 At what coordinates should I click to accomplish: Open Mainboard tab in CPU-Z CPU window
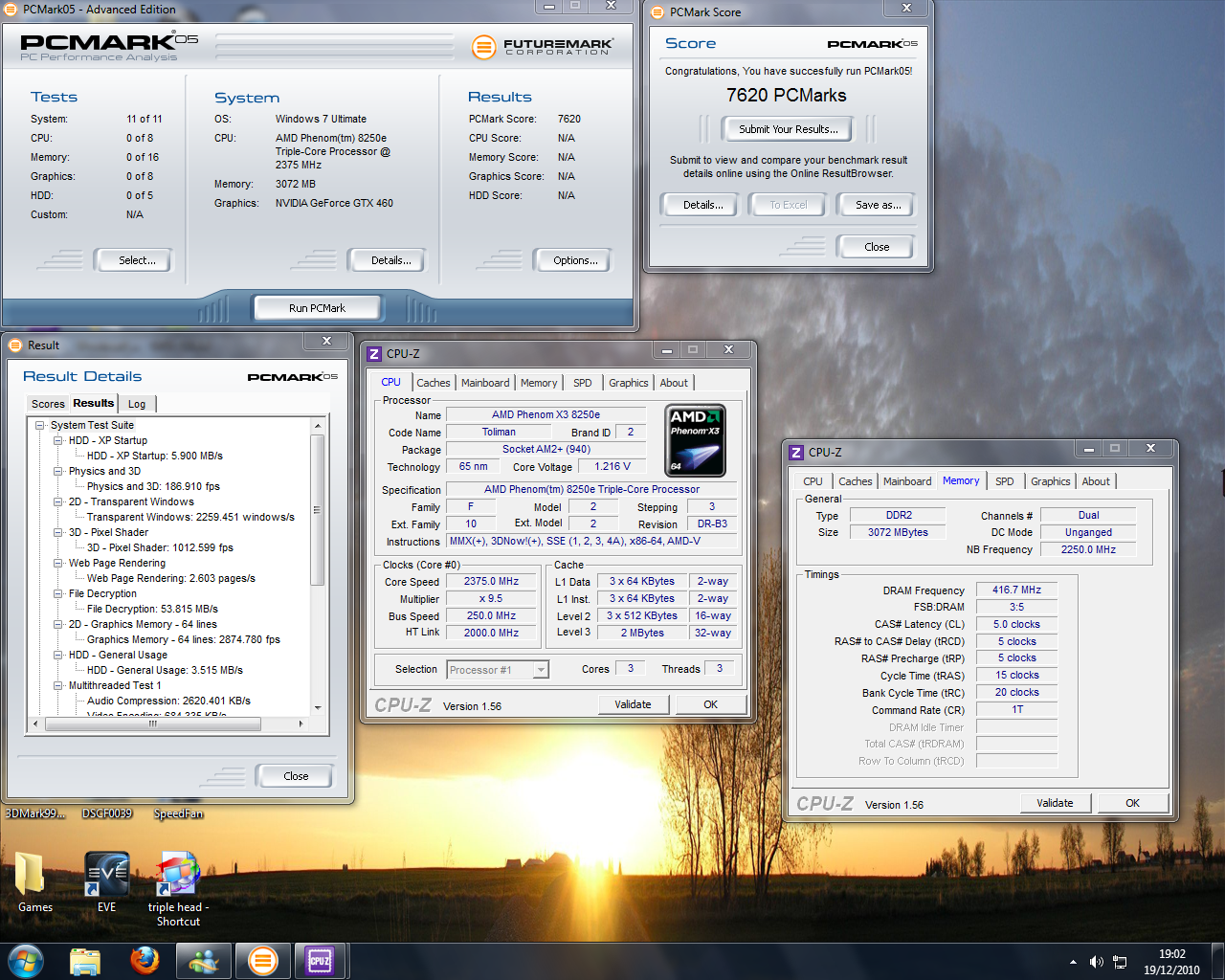485,383
